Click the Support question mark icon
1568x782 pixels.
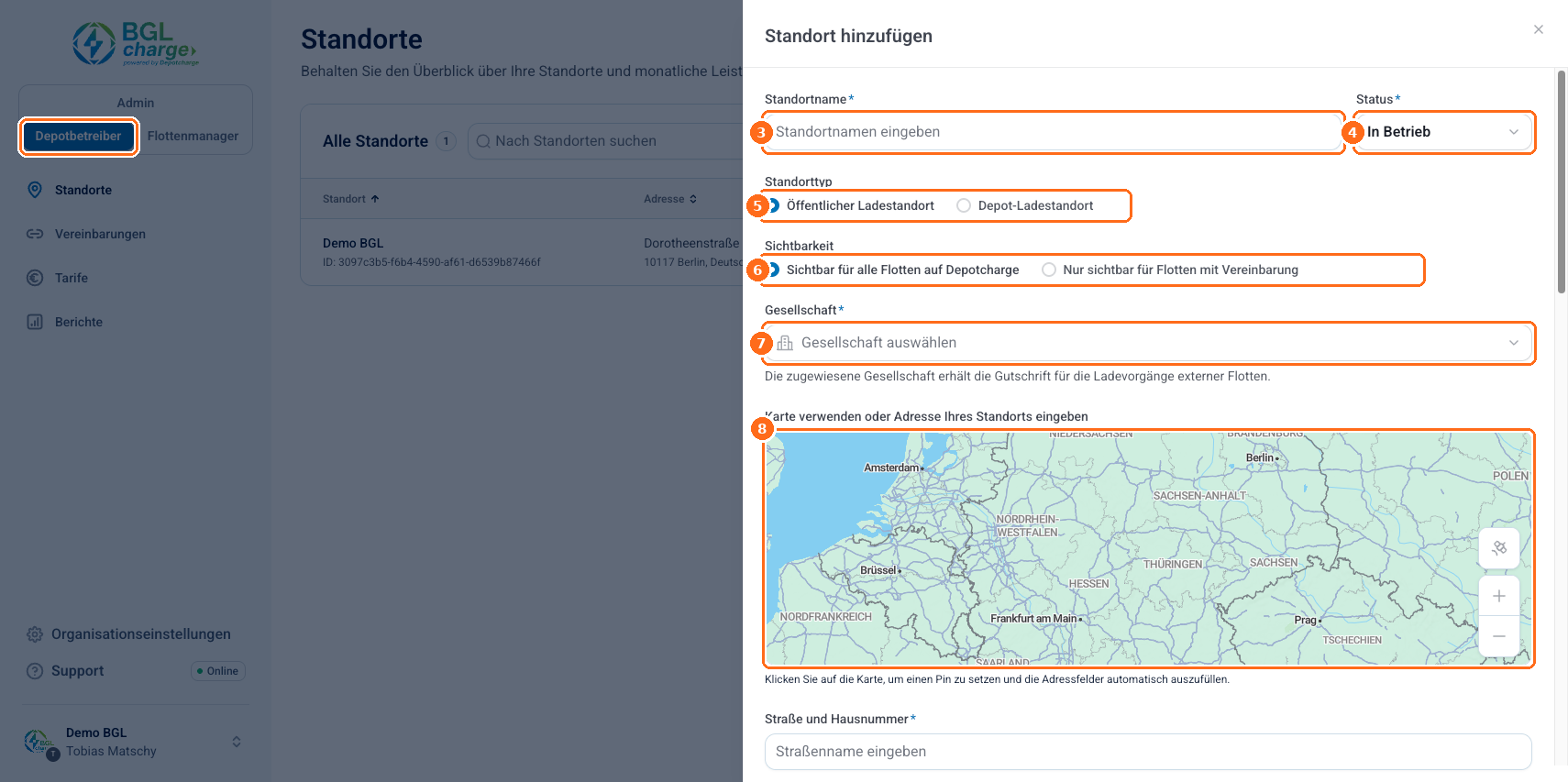point(35,671)
